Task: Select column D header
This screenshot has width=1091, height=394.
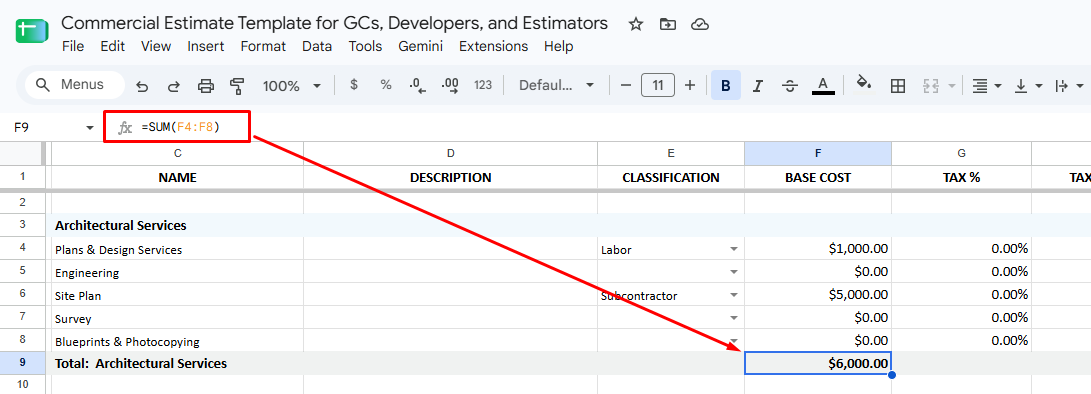Action: [x=450, y=153]
